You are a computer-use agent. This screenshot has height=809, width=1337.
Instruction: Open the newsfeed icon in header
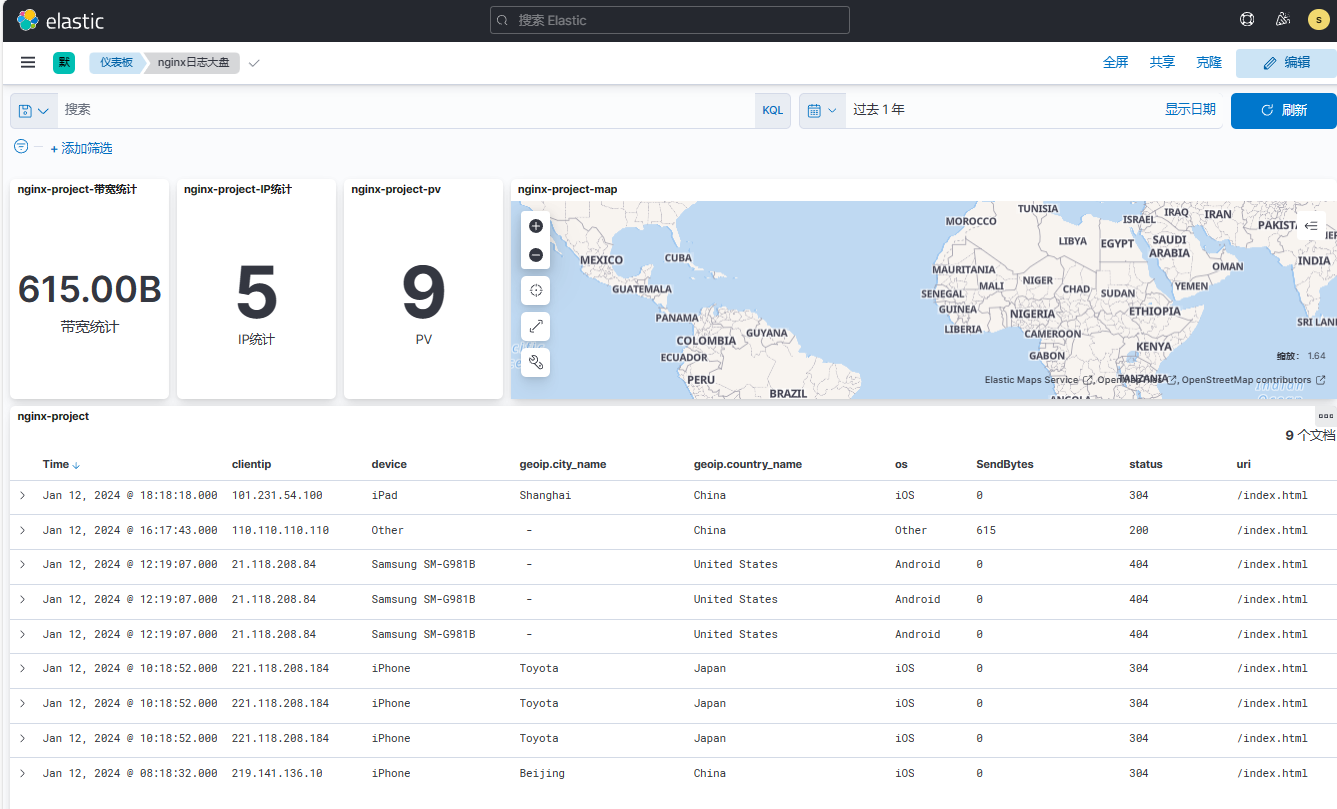tap(1283, 19)
